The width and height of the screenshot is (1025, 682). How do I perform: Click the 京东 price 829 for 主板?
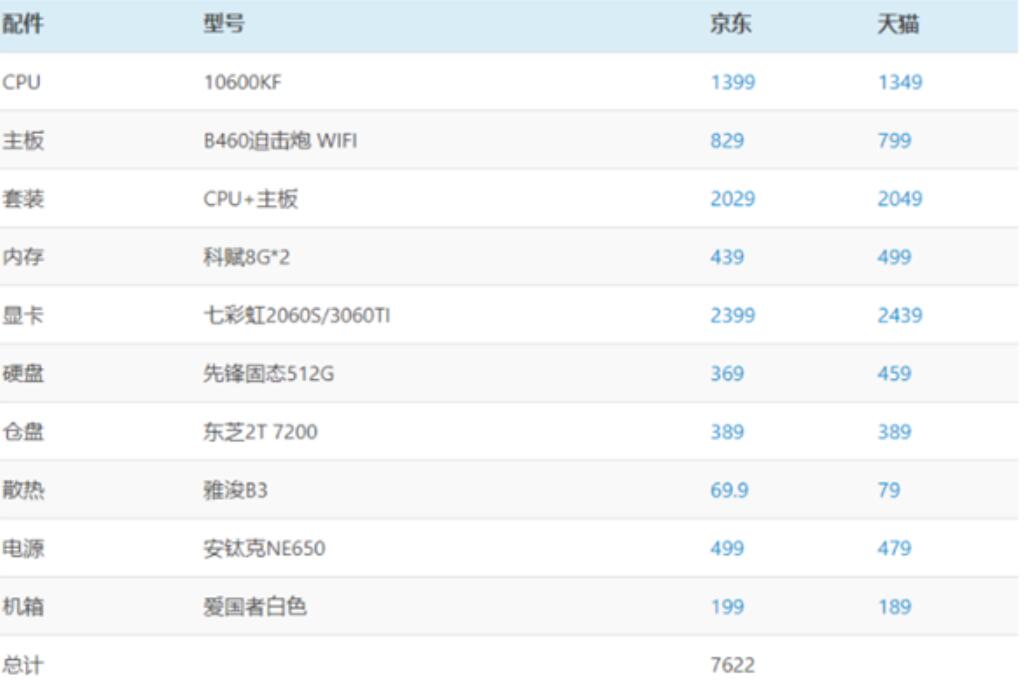(x=727, y=141)
